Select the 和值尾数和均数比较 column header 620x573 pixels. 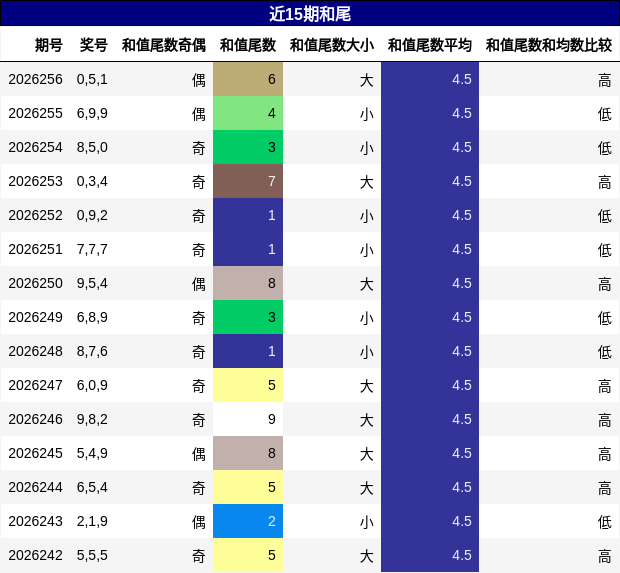pos(549,45)
